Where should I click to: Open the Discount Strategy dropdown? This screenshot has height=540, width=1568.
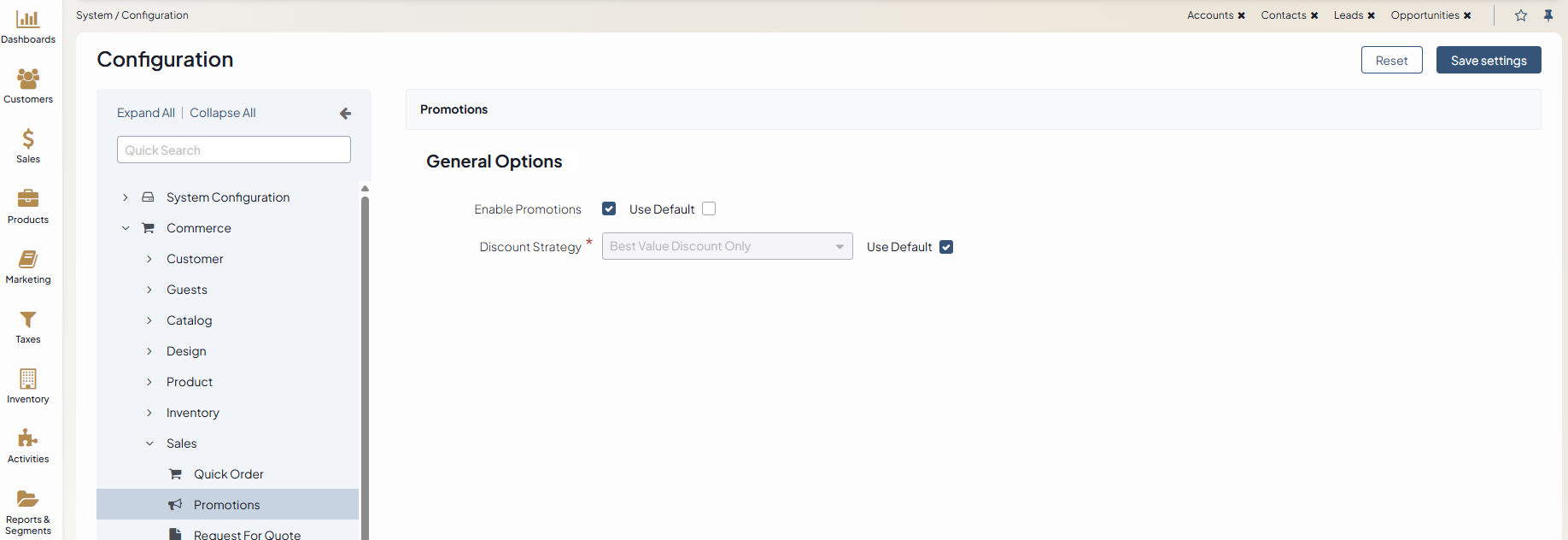[x=727, y=246]
